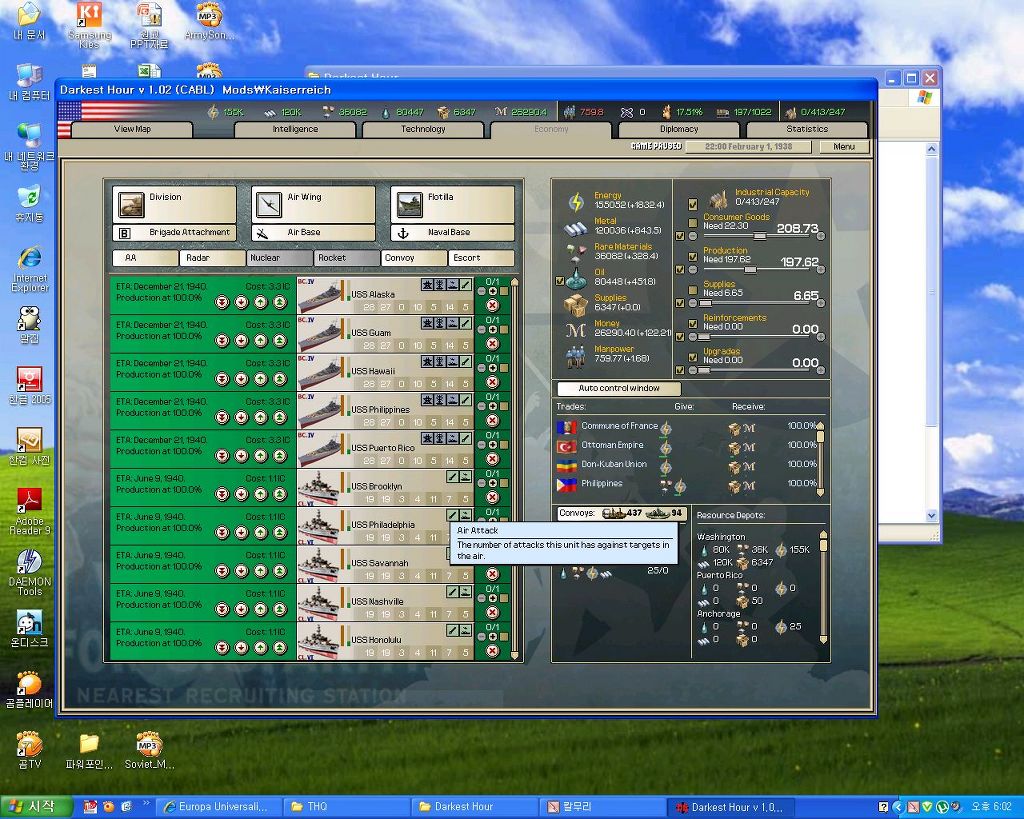Move USS Alaska to bottom of production queue
Viewport: 1024px width, 819px height.
222,302
